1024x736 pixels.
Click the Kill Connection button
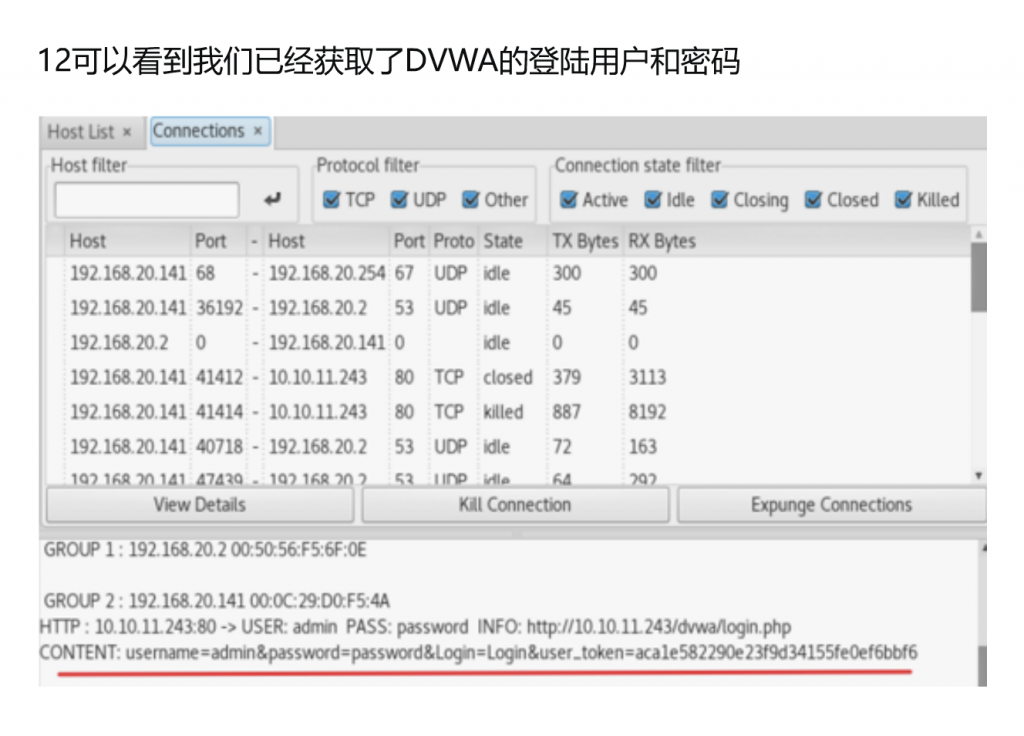(x=515, y=505)
